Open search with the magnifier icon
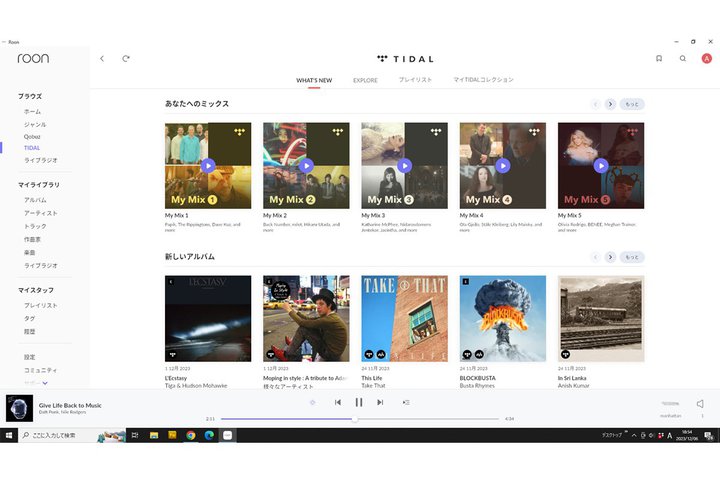This screenshot has width=720, height=480. [x=683, y=58]
